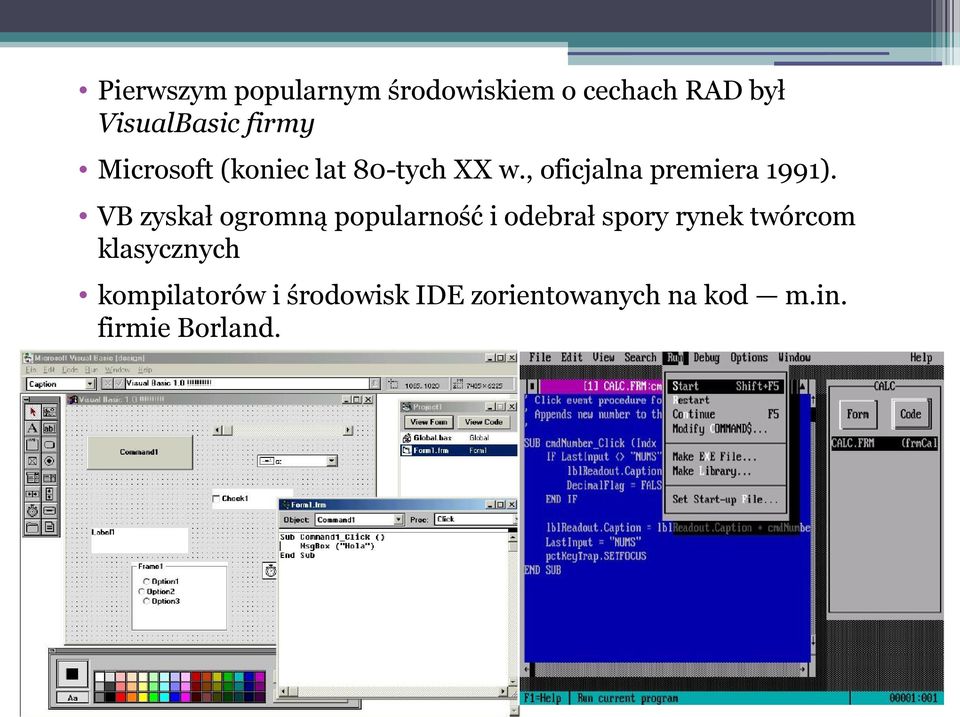The width and height of the screenshot is (960, 717).
Task: Click the cancel (X) button beside property value
Action: 107,384
